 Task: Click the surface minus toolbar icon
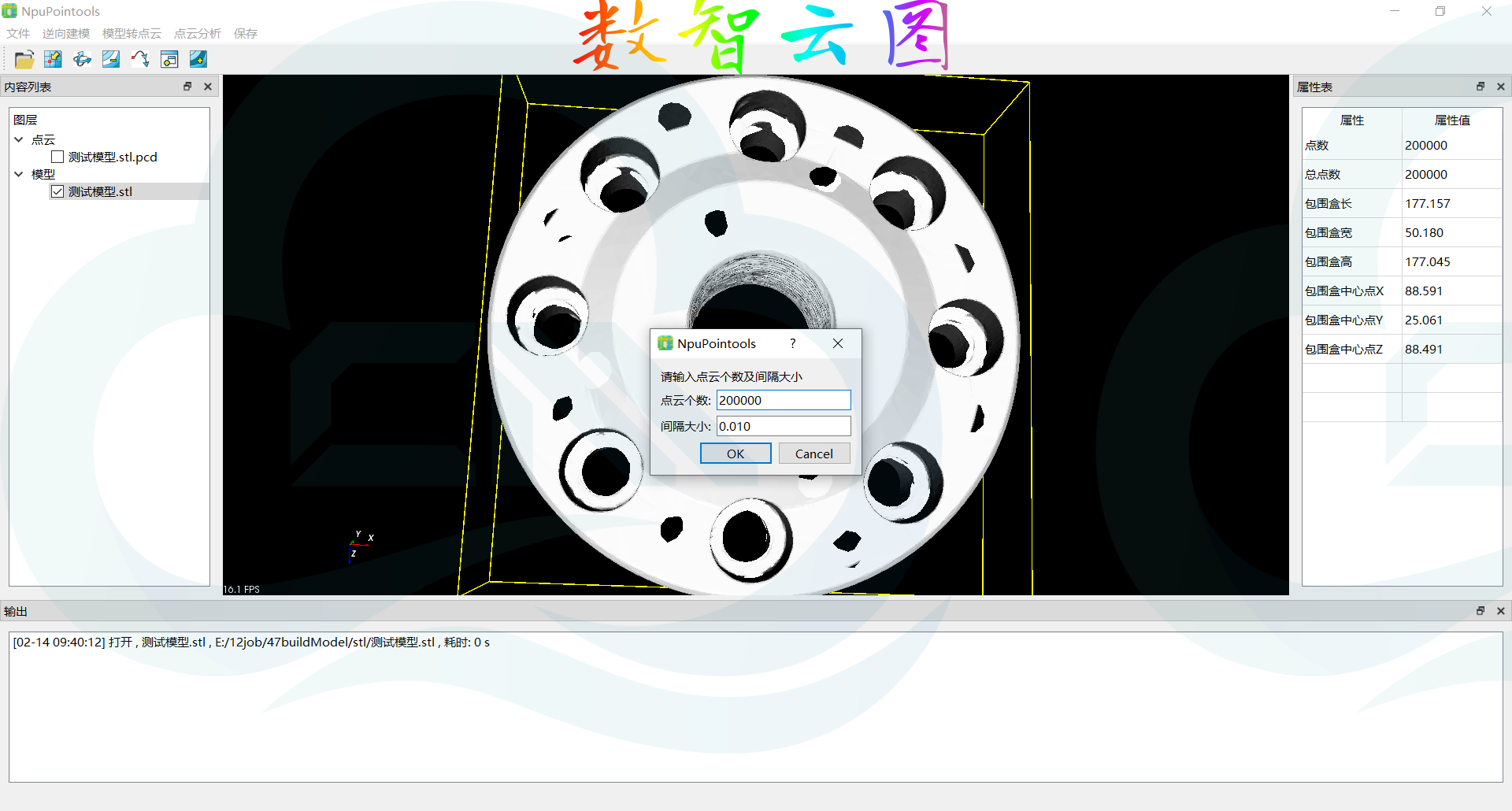pos(111,59)
